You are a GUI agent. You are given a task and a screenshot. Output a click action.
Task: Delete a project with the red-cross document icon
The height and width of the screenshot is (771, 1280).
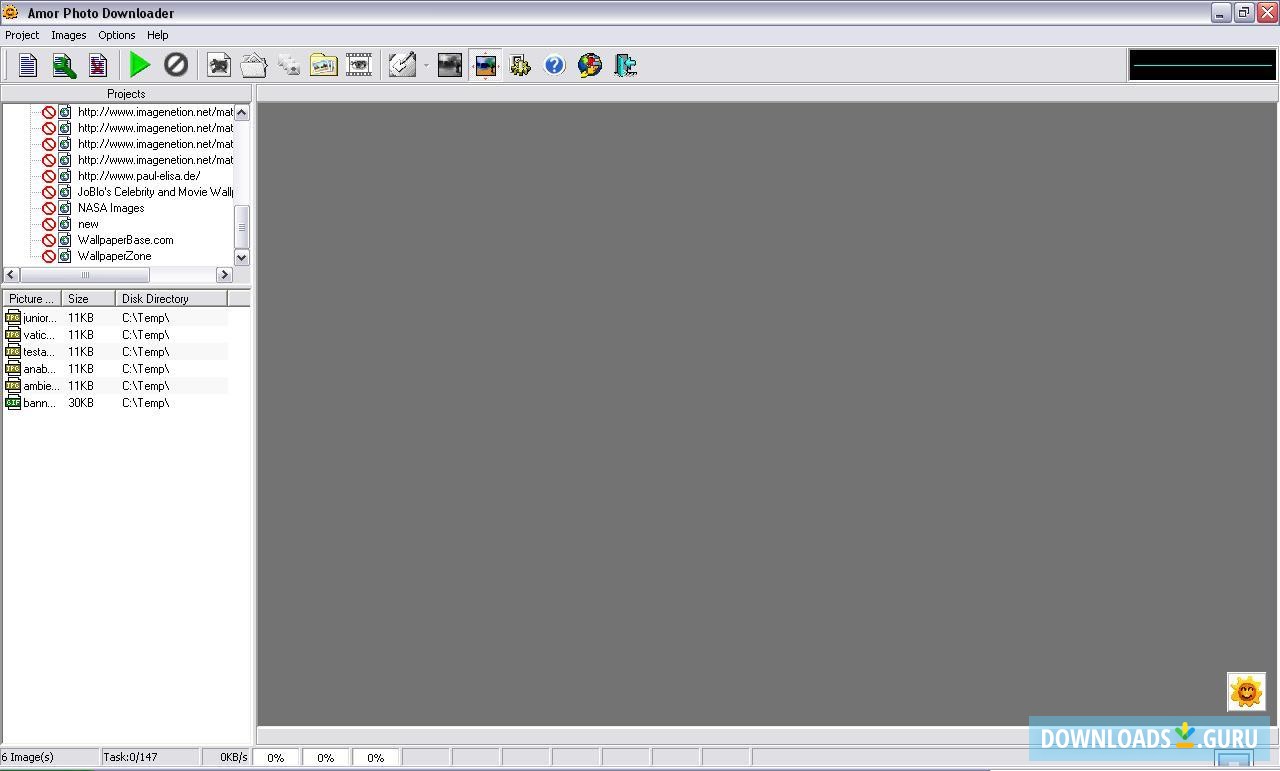click(x=97, y=64)
